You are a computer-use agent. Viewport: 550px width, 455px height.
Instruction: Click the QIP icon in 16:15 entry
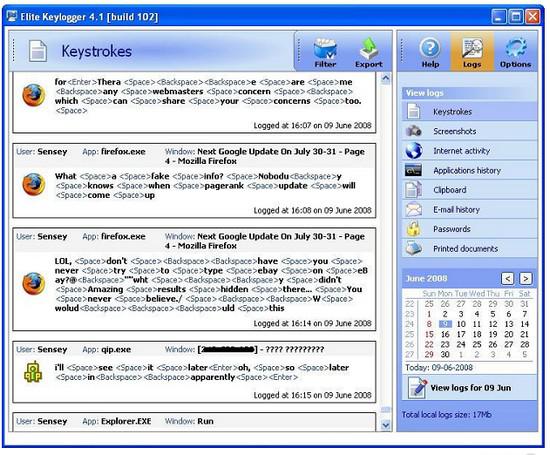pos(33,372)
